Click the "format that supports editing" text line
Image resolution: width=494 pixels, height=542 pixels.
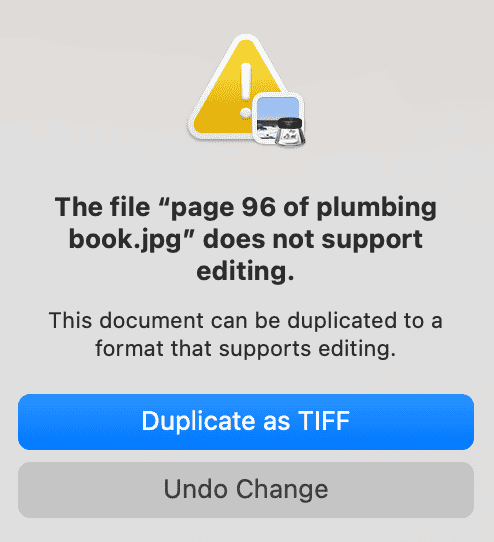[x=246, y=348]
